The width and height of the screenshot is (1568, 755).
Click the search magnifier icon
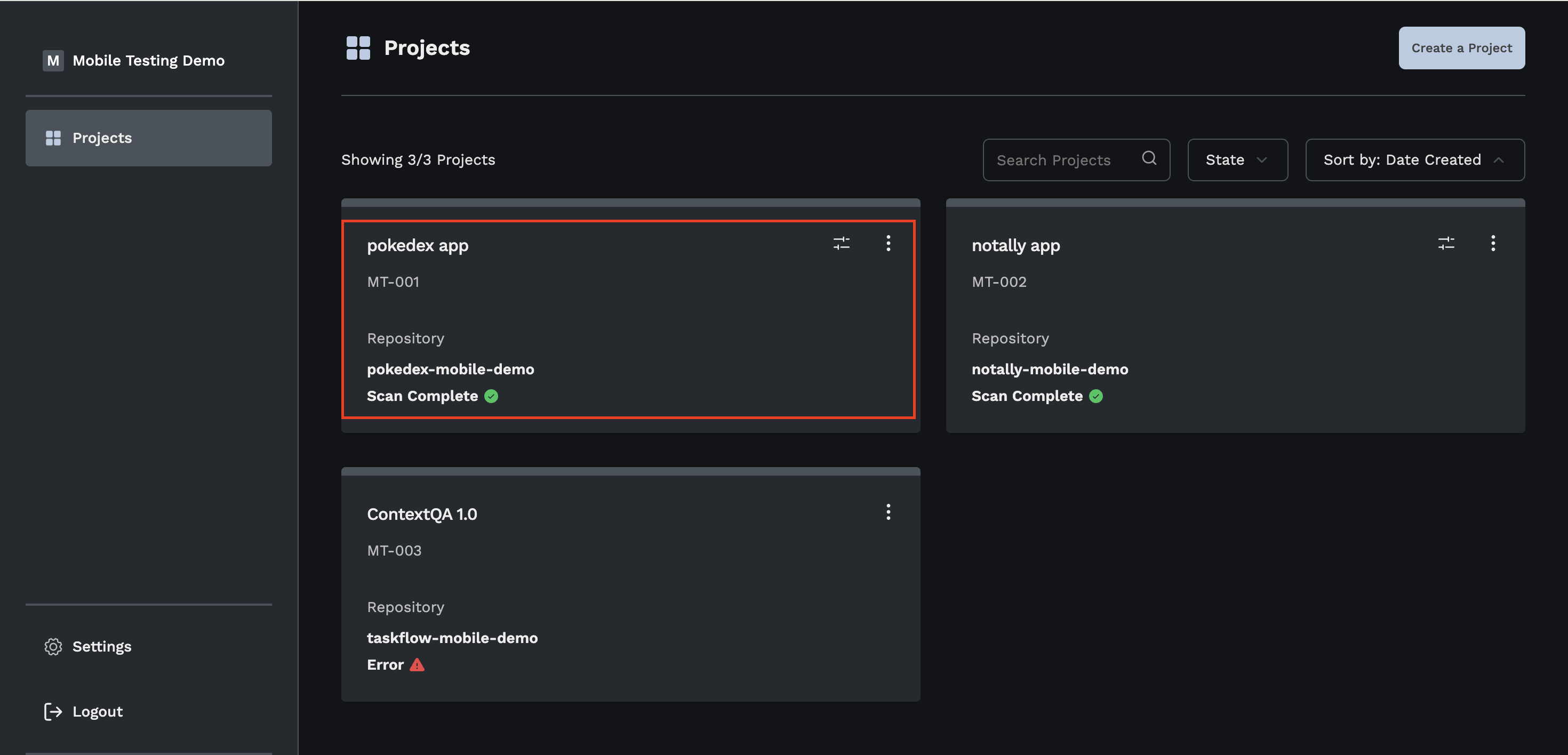tap(1149, 158)
